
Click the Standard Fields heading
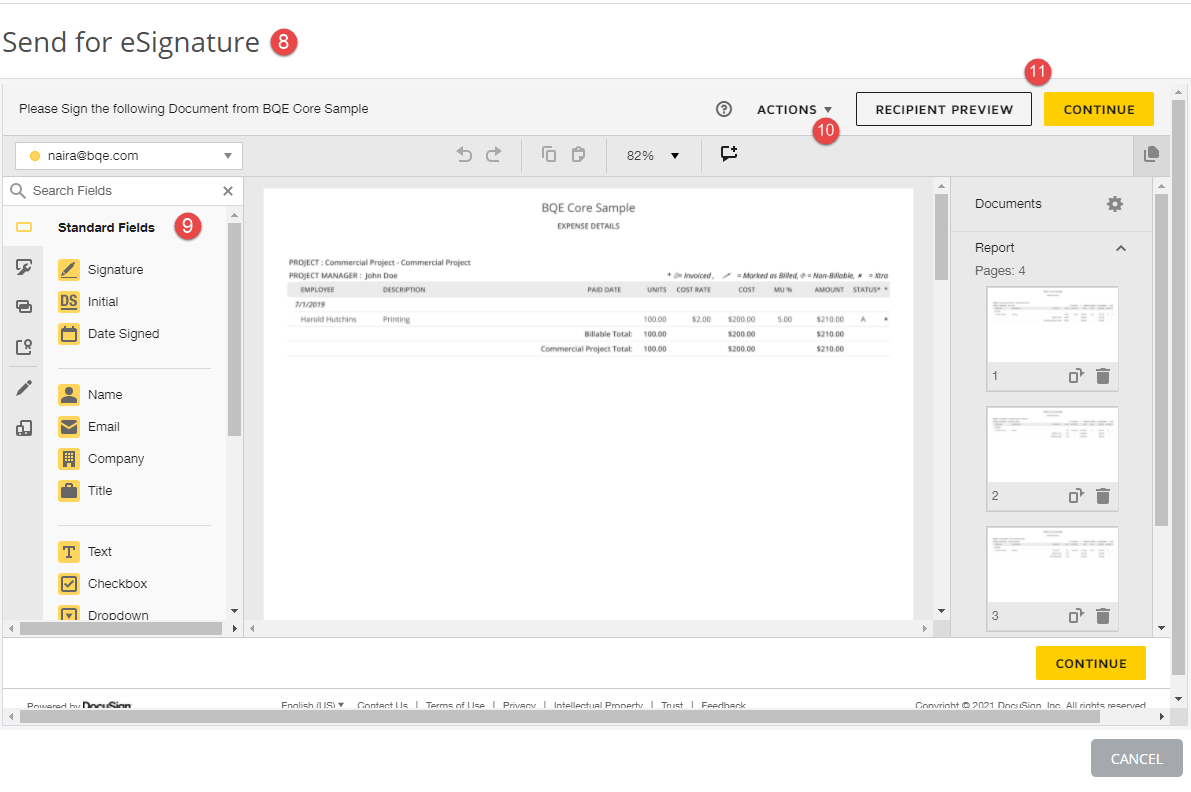click(x=106, y=228)
